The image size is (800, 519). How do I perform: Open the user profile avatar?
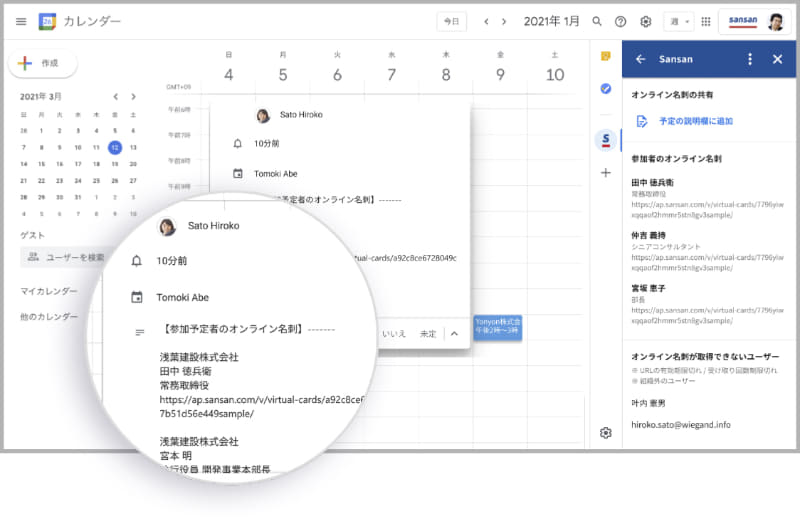click(x=776, y=21)
